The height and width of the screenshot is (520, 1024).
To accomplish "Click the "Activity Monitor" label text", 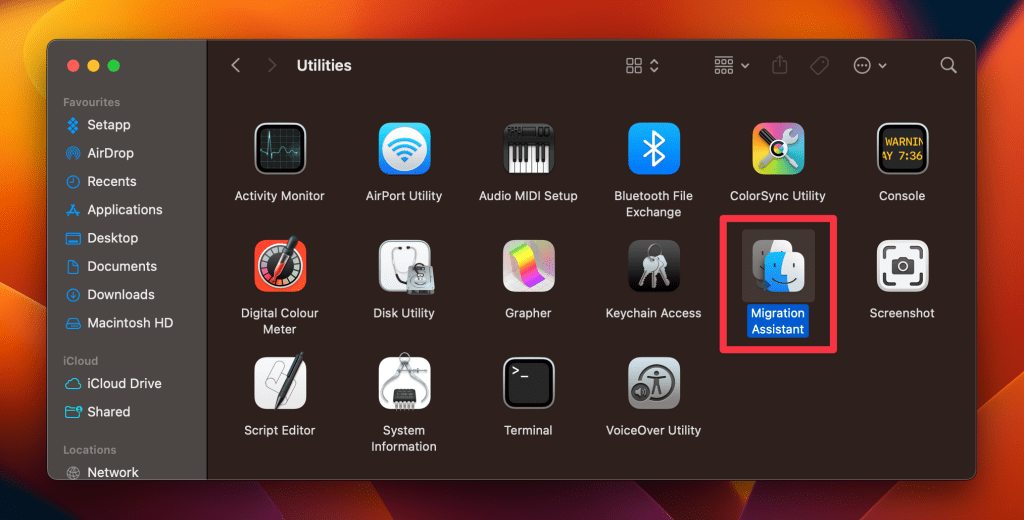I will pos(280,195).
